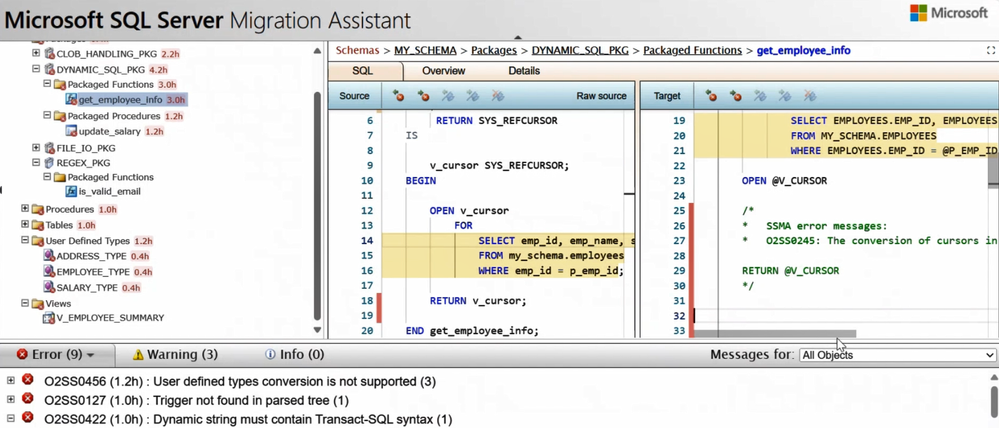
Task: Click the CLOB_HANDLING_PKG package icon
Action: coord(50,54)
